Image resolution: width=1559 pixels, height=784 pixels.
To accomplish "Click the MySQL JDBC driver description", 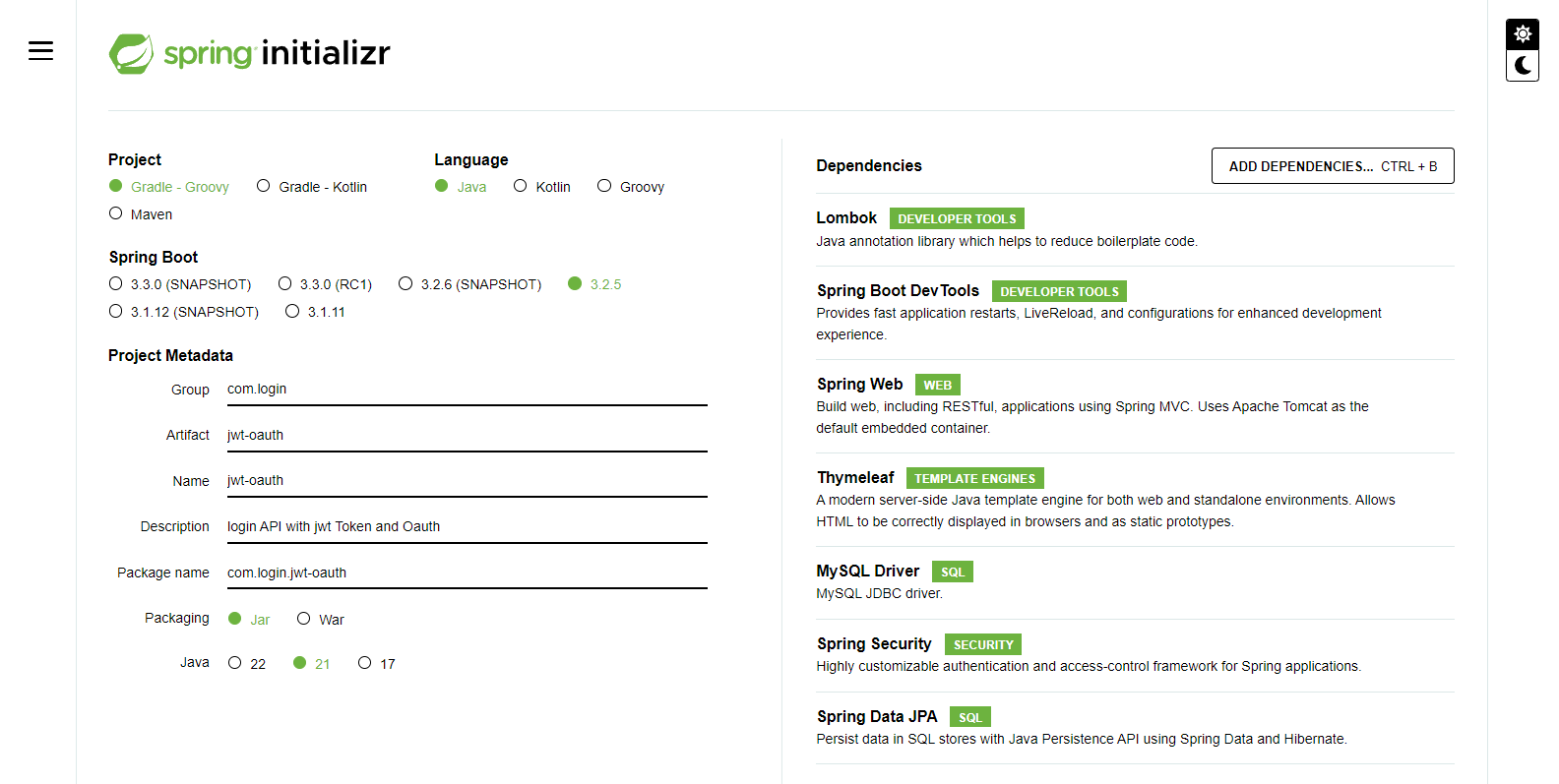I will [879, 593].
